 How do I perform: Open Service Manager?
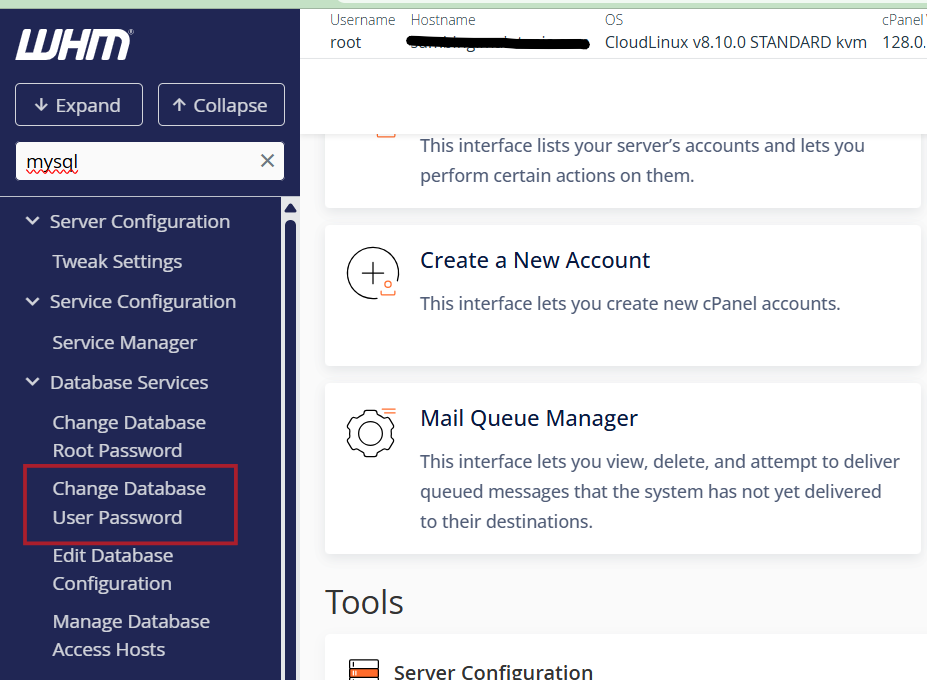[x=124, y=342]
